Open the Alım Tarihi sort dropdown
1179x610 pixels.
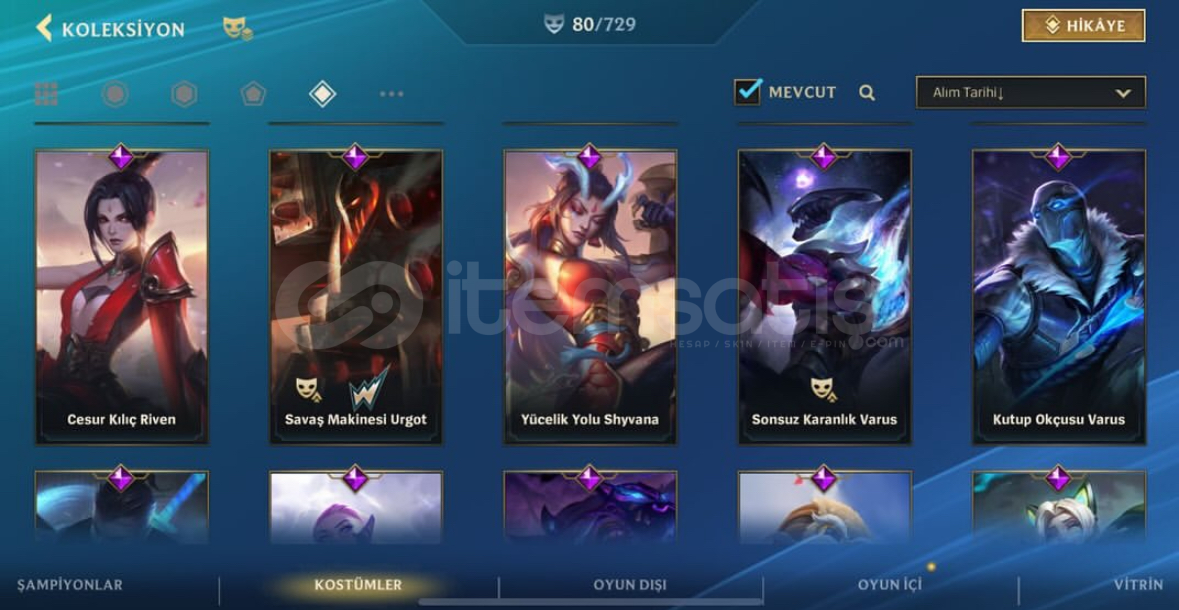(1031, 93)
